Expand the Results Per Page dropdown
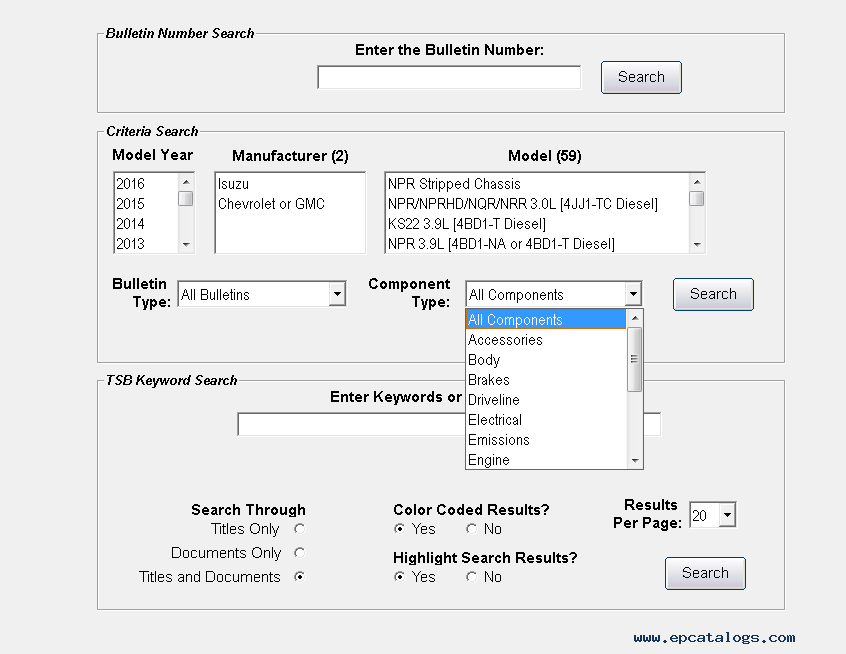This screenshot has height=654, width=846. [727, 516]
